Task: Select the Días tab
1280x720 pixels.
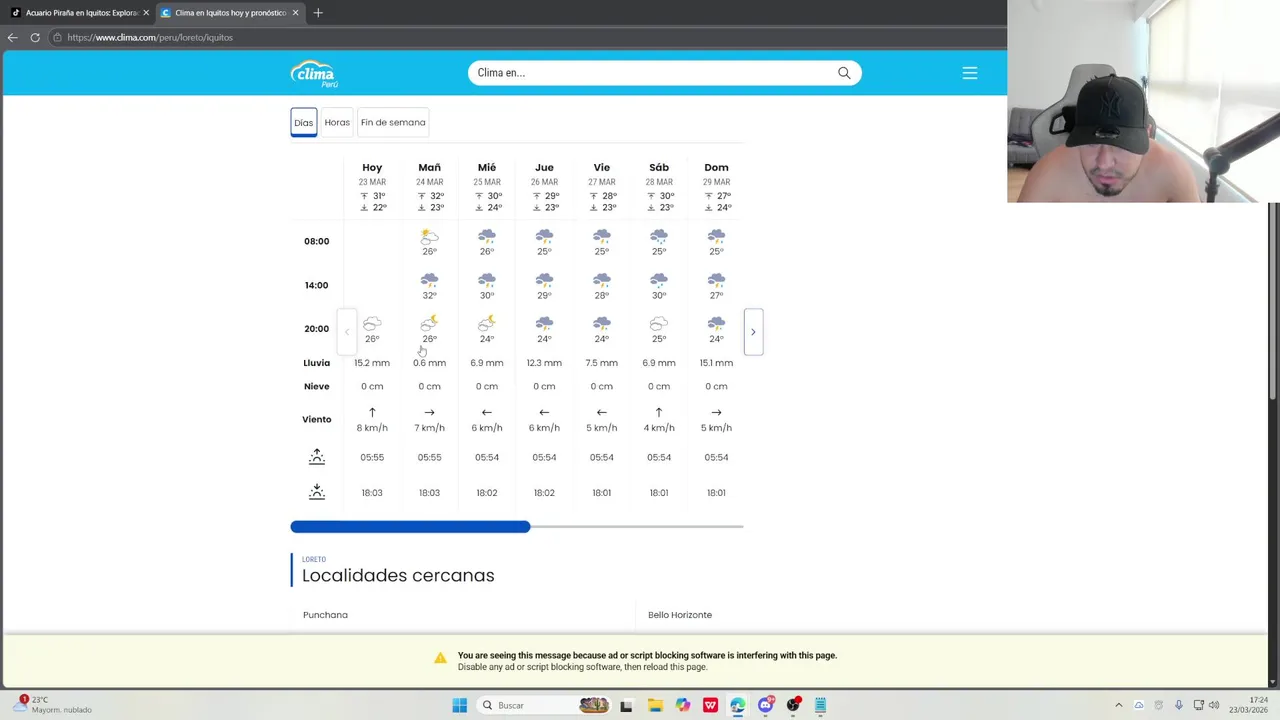Action: click(x=303, y=122)
